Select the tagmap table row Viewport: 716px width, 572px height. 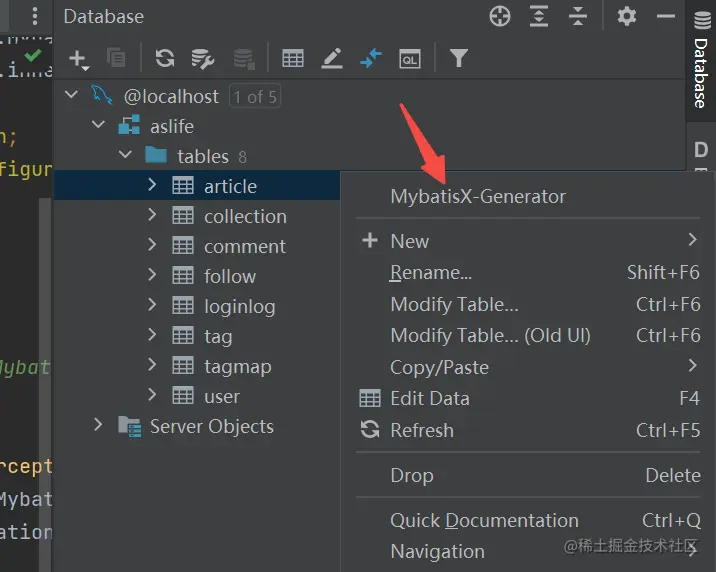[x=197, y=366]
